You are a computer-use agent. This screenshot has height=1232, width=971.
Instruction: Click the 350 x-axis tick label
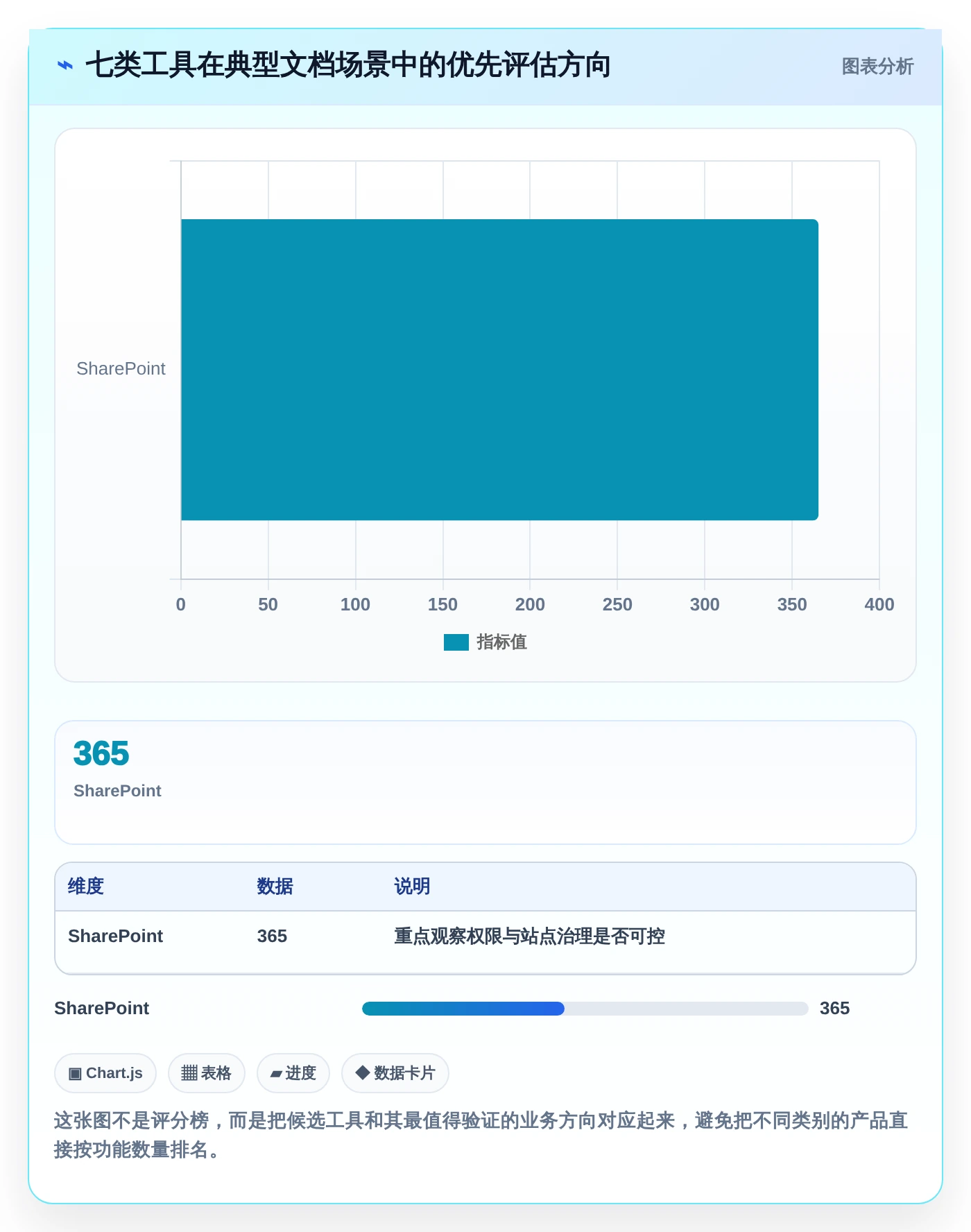point(792,604)
